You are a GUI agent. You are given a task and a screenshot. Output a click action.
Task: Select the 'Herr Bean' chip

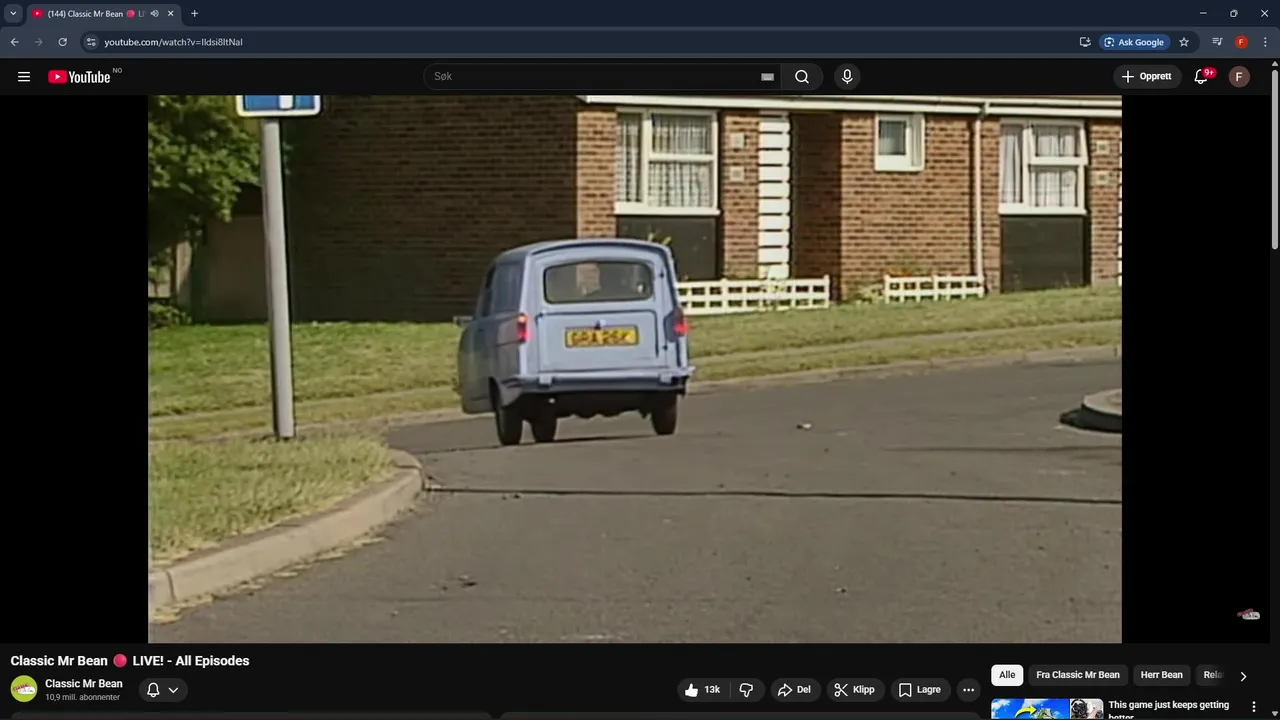(x=1162, y=675)
